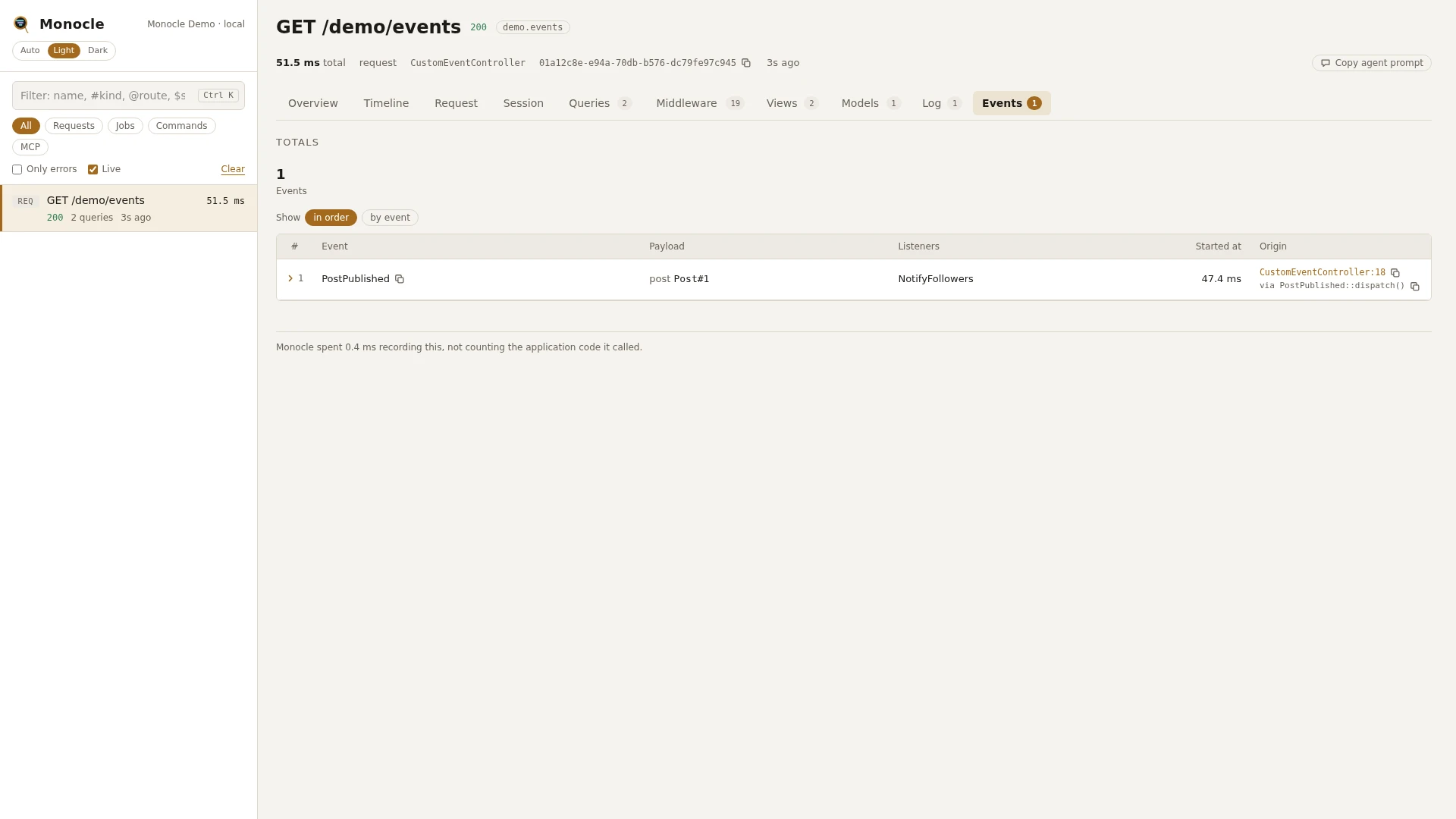Viewport: 1456px width, 819px height.
Task: Focus the filter search field
Action: pyautogui.click(x=128, y=96)
